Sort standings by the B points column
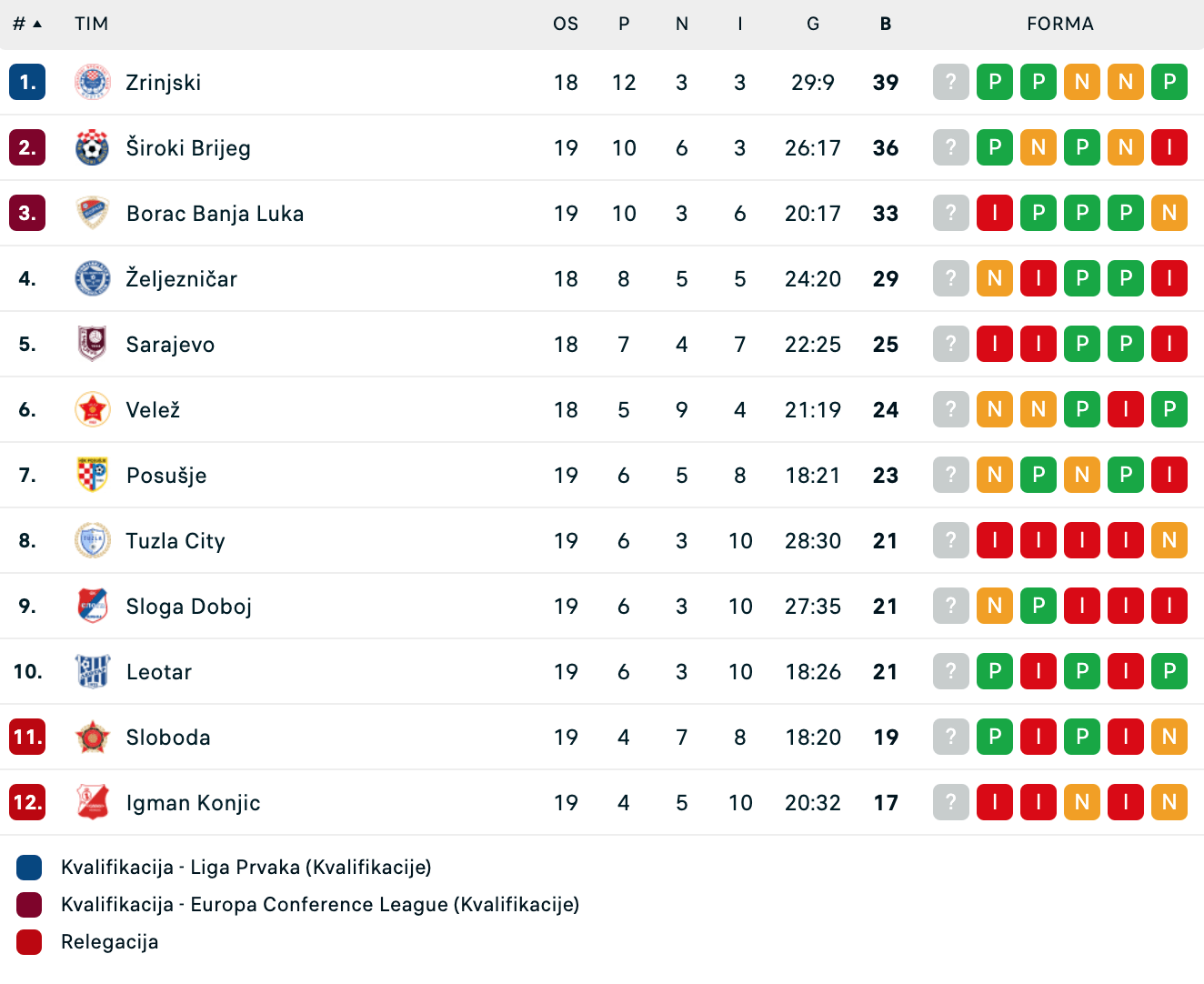 coord(886,25)
